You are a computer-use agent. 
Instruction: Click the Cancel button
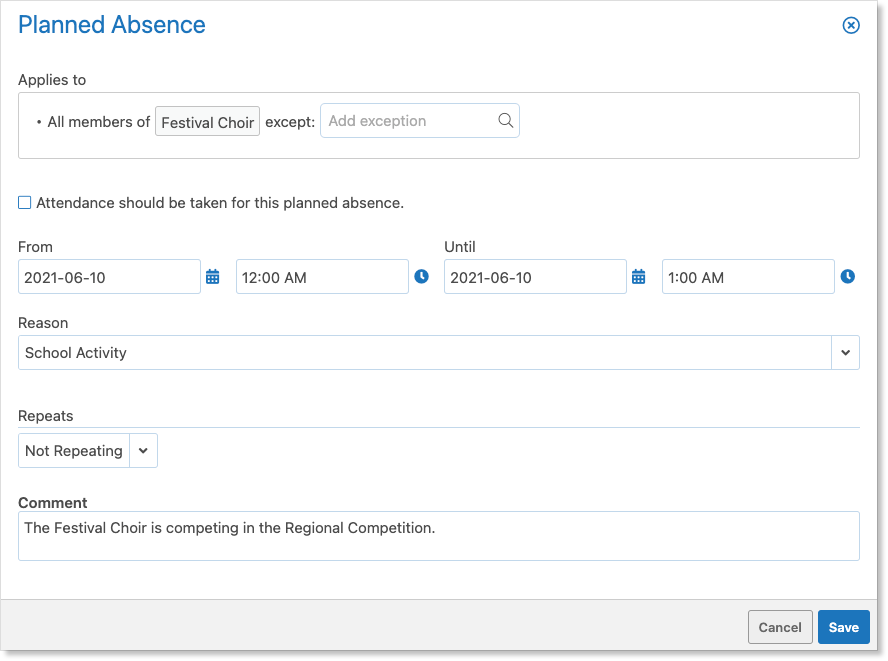[x=780, y=627]
